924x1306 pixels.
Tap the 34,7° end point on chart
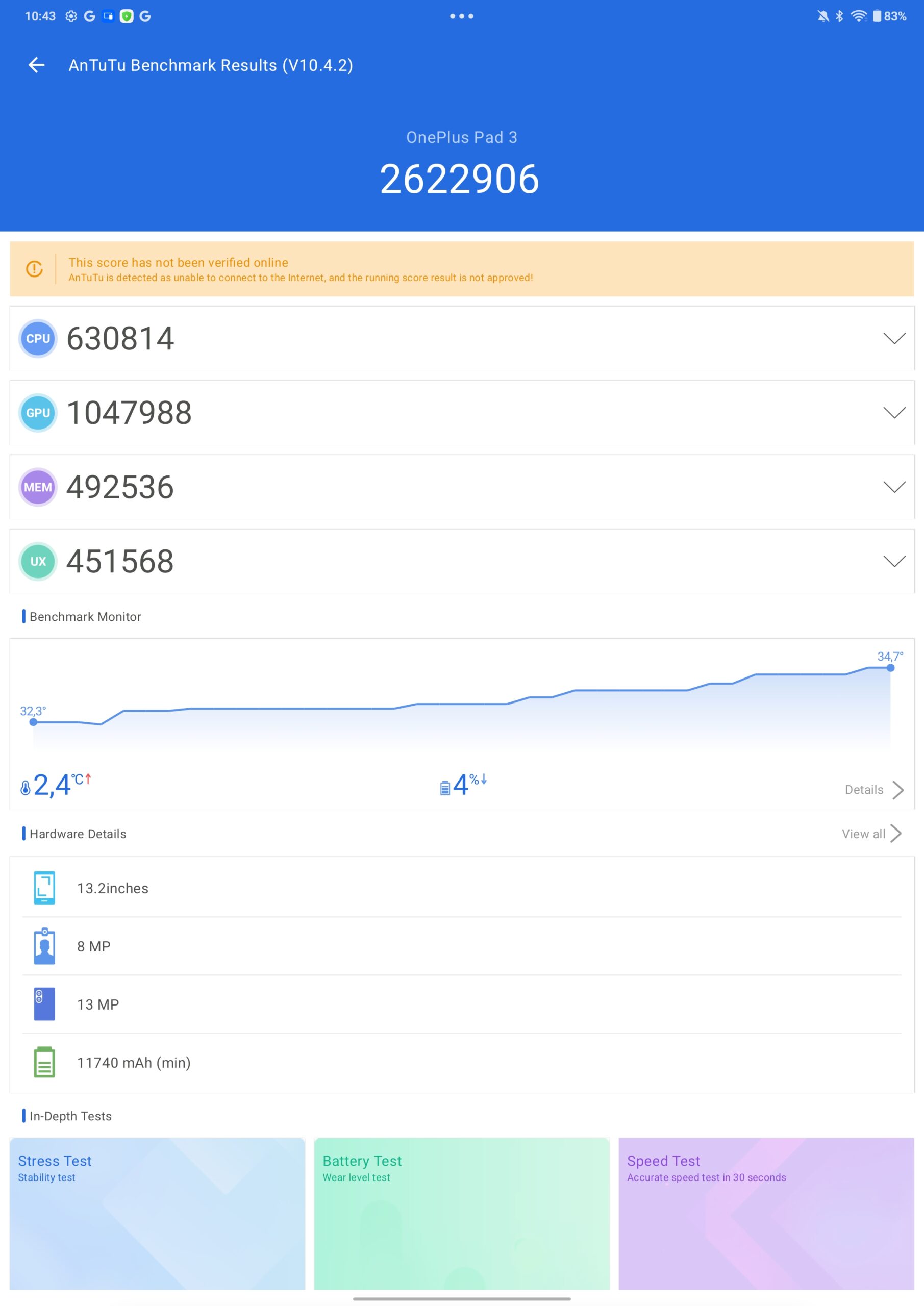[890, 668]
